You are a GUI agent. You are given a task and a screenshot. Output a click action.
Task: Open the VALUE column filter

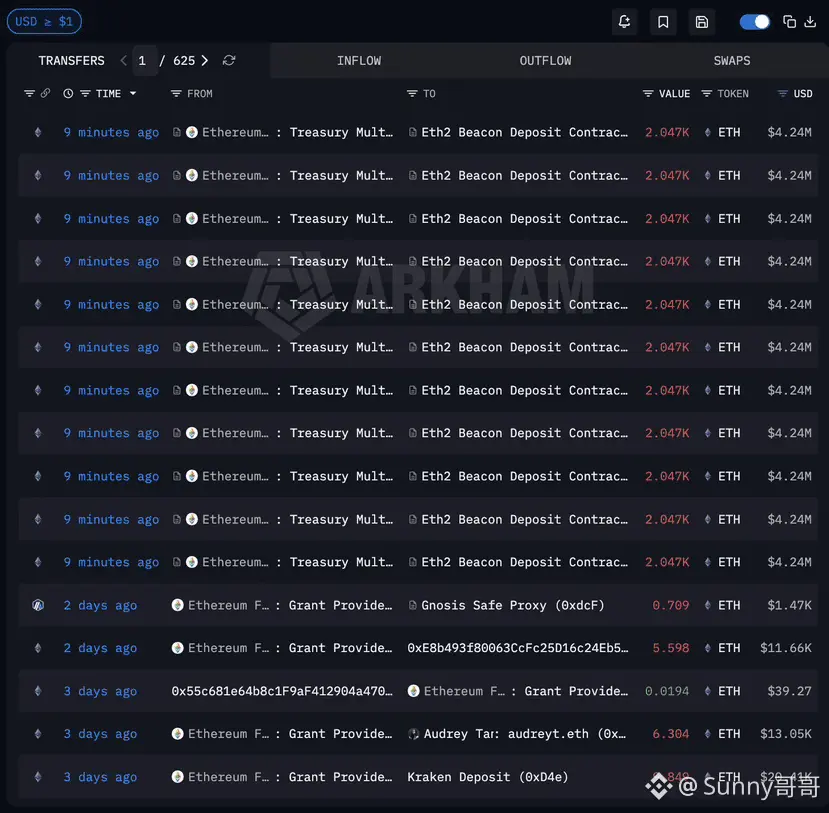click(648, 94)
